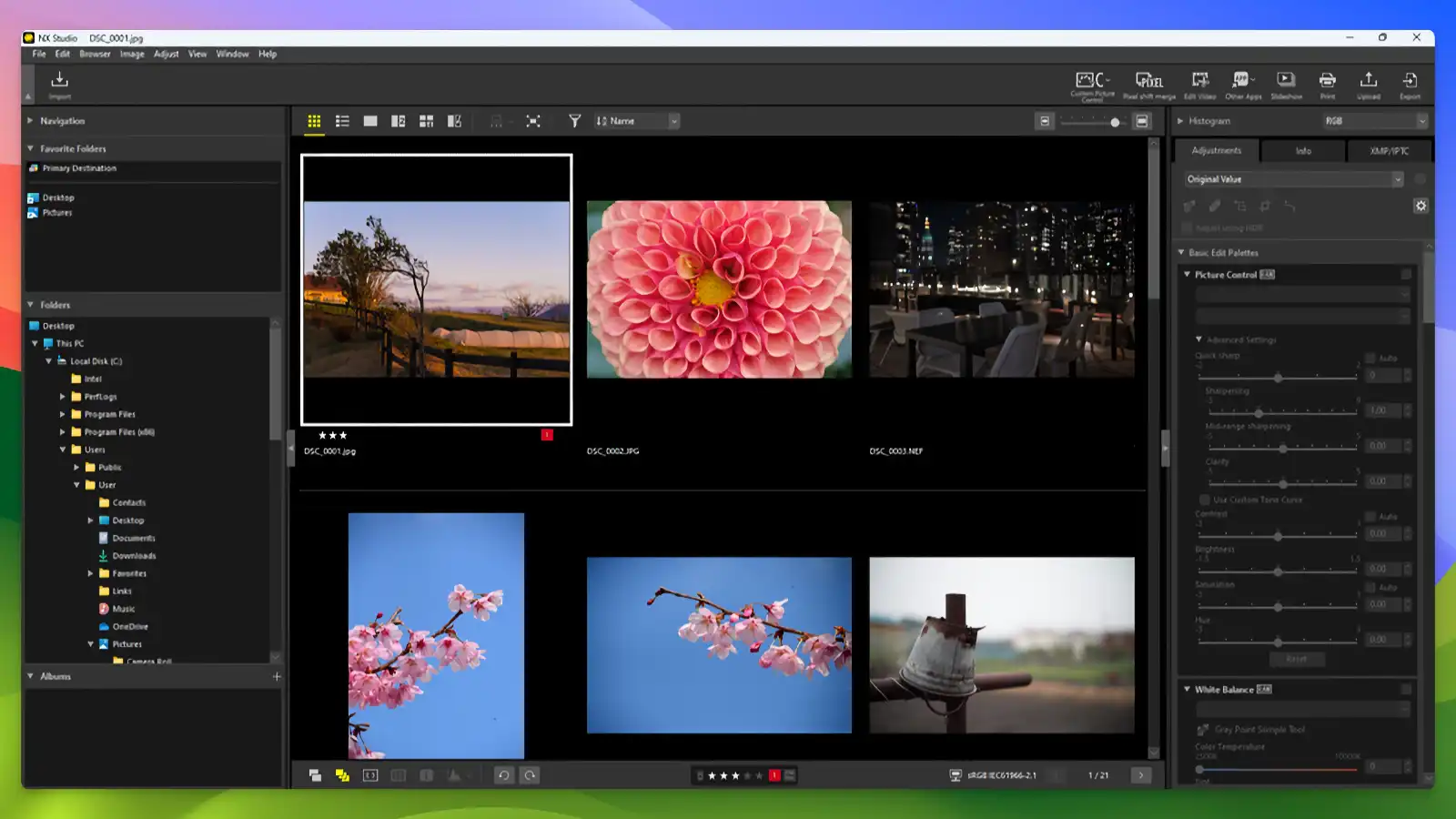The height and width of the screenshot is (819, 1456).
Task: Open the filter icon above the thumbnails
Action: coord(574,120)
